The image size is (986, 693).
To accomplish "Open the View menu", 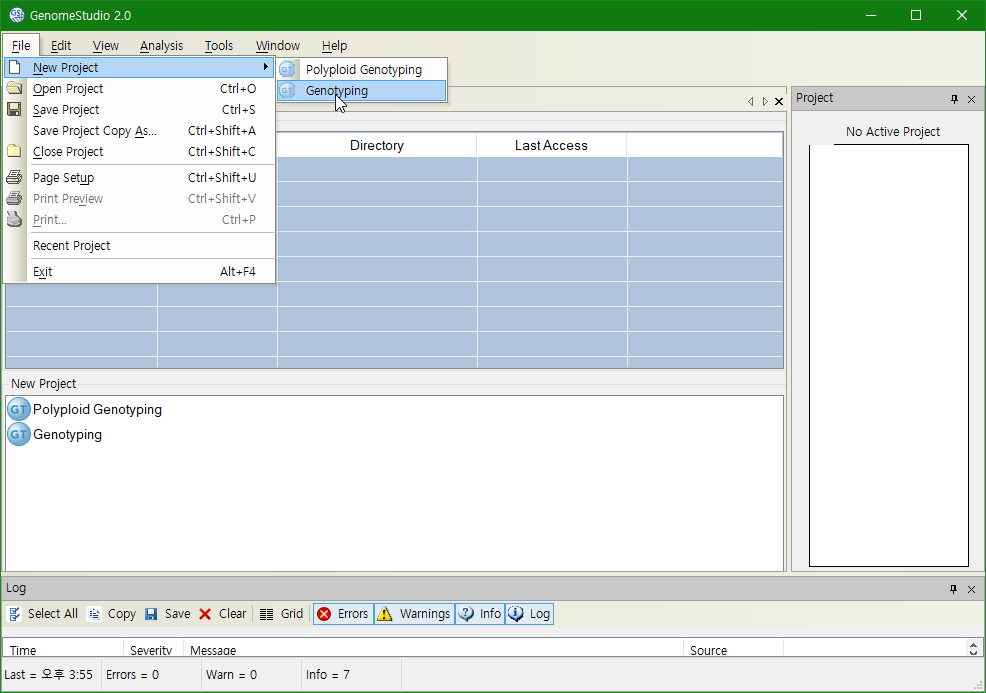I will click(106, 46).
